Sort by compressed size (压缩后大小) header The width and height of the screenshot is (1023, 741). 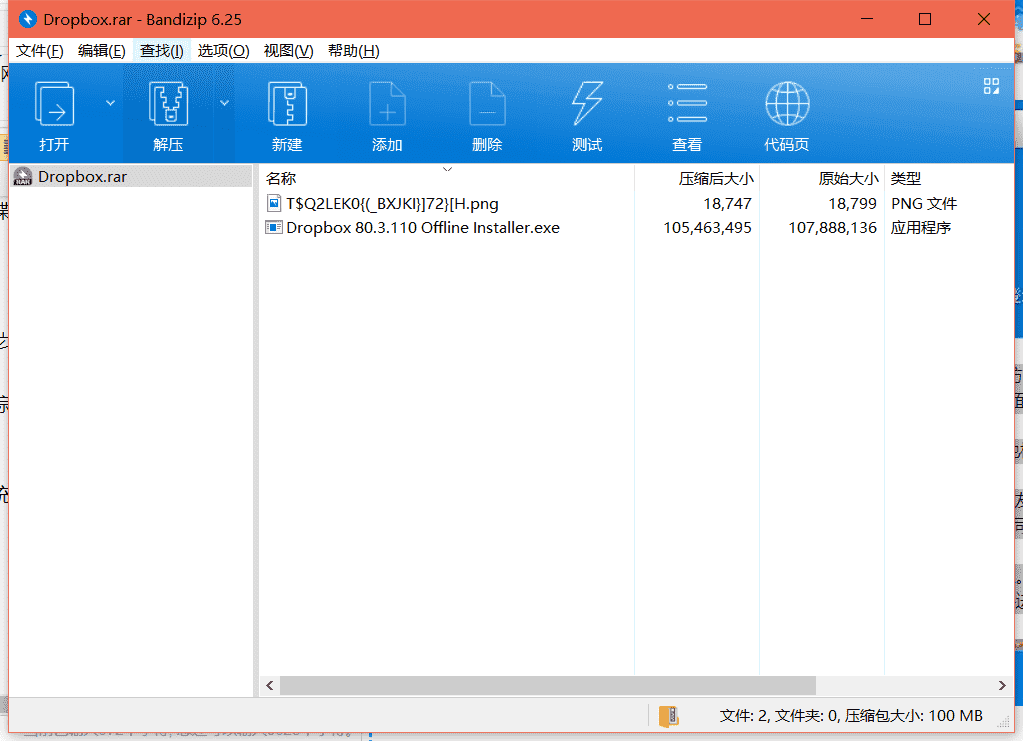(x=716, y=179)
